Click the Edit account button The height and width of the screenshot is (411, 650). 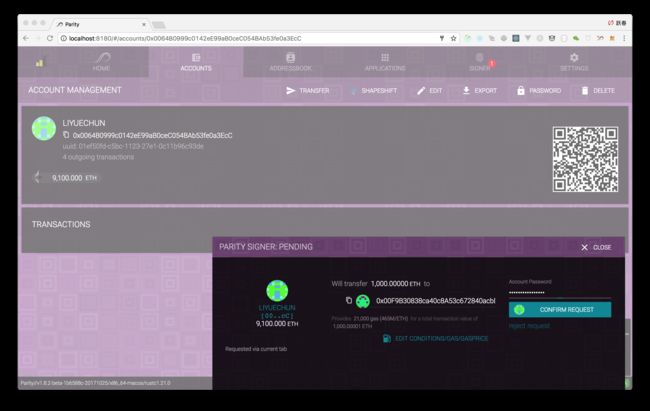click(x=429, y=90)
